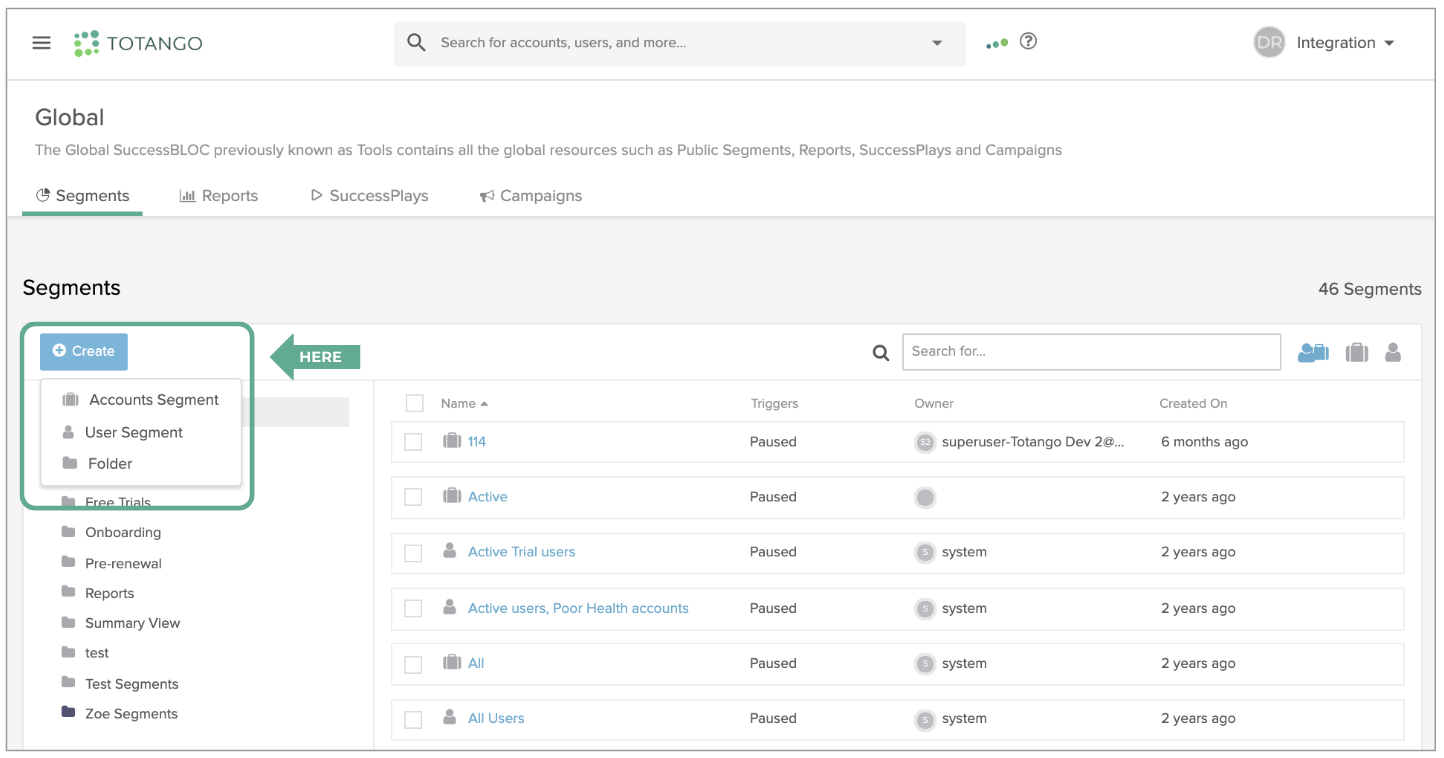1444x758 pixels.
Task: Click the Totango logo
Action: (138, 43)
